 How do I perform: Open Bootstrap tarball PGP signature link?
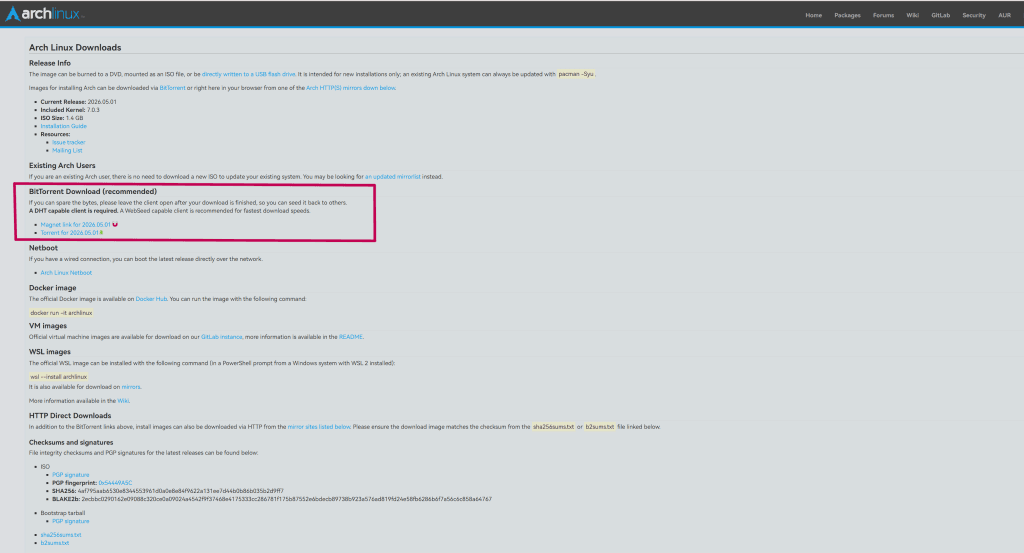click(71, 521)
